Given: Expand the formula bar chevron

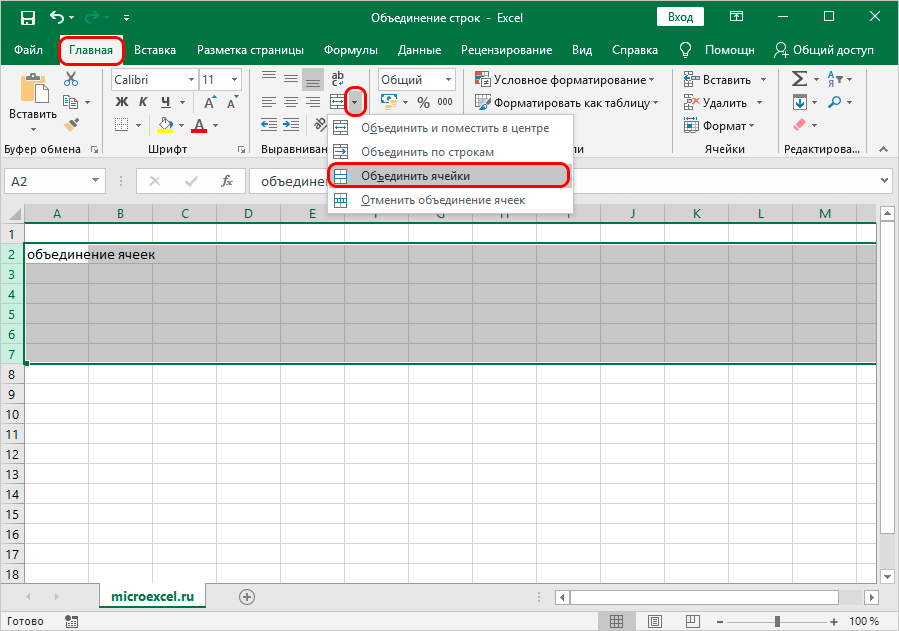Looking at the screenshot, I should (x=884, y=181).
